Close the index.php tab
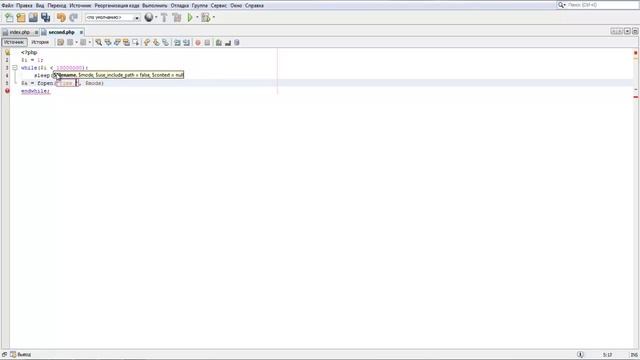This screenshot has width=640, height=360. 36,32
